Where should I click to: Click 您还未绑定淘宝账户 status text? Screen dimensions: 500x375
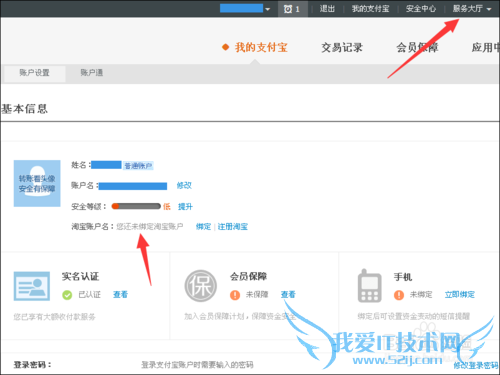point(150,227)
